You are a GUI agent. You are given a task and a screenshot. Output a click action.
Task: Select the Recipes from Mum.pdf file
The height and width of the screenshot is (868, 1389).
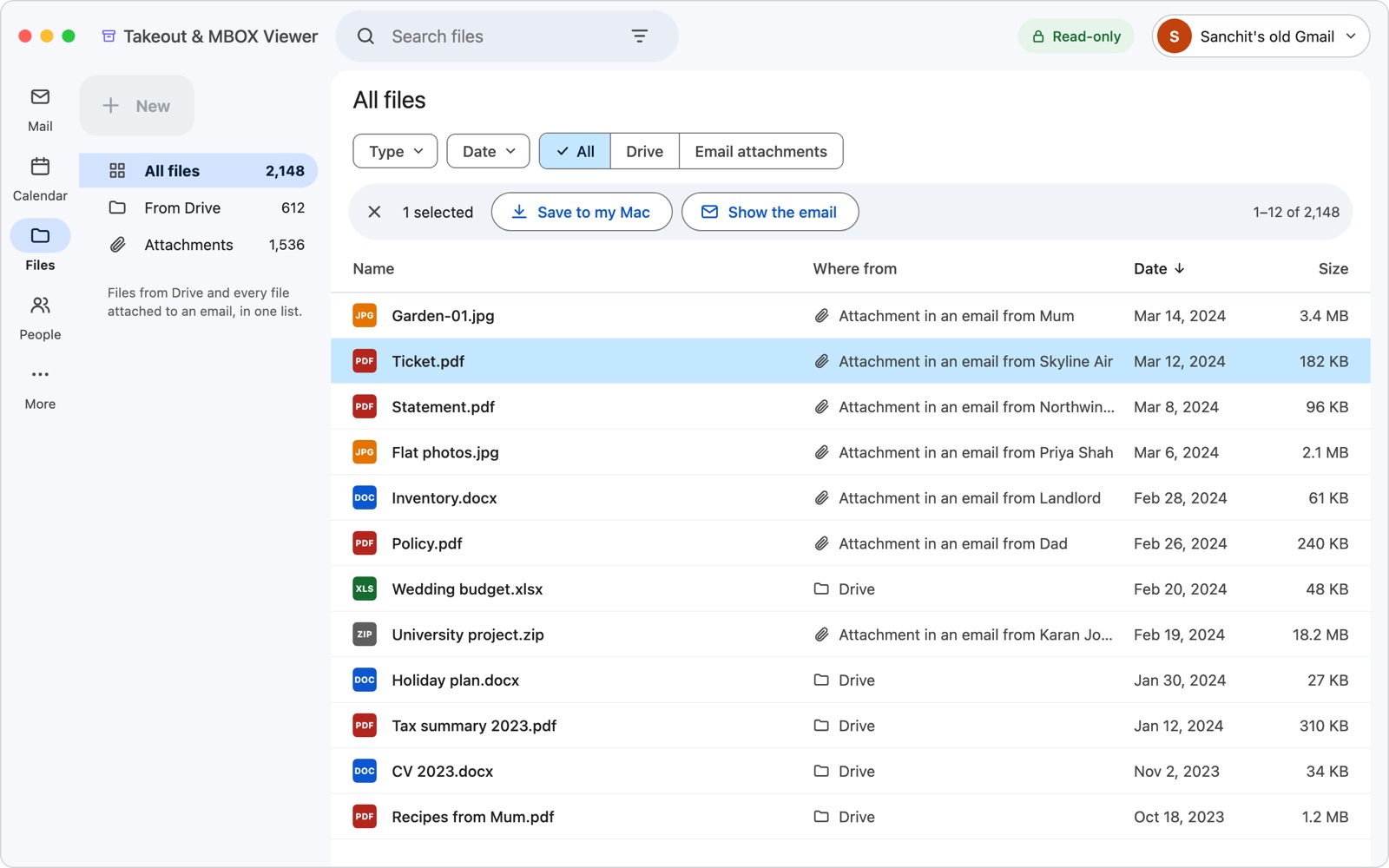click(851, 817)
